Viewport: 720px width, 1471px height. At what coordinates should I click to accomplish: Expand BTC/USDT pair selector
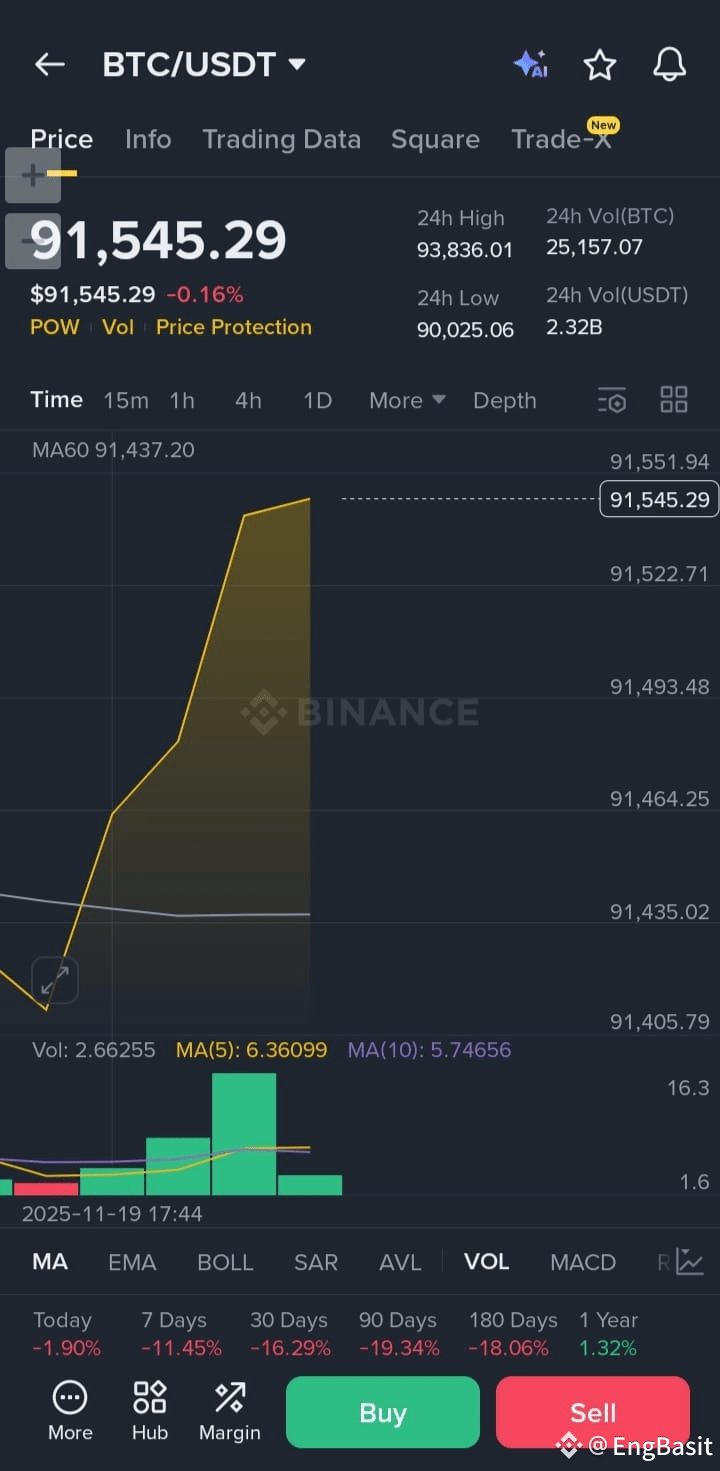tap(204, 65)
